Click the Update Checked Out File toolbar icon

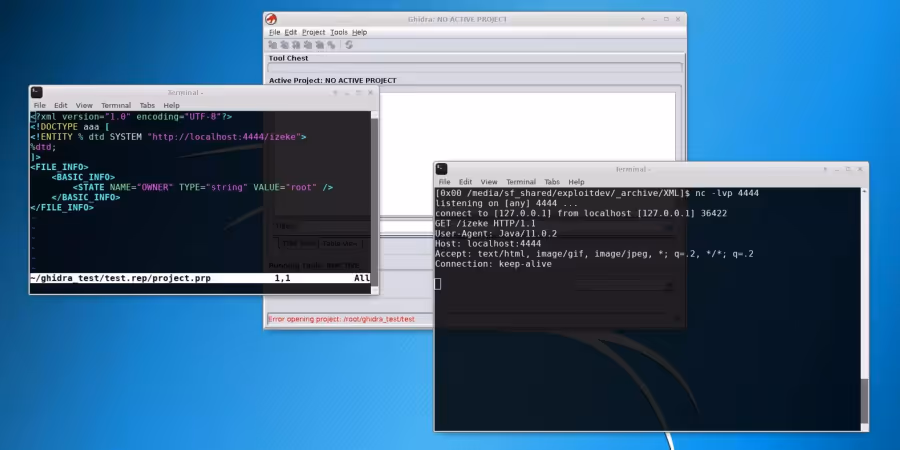tap(296, 45)
